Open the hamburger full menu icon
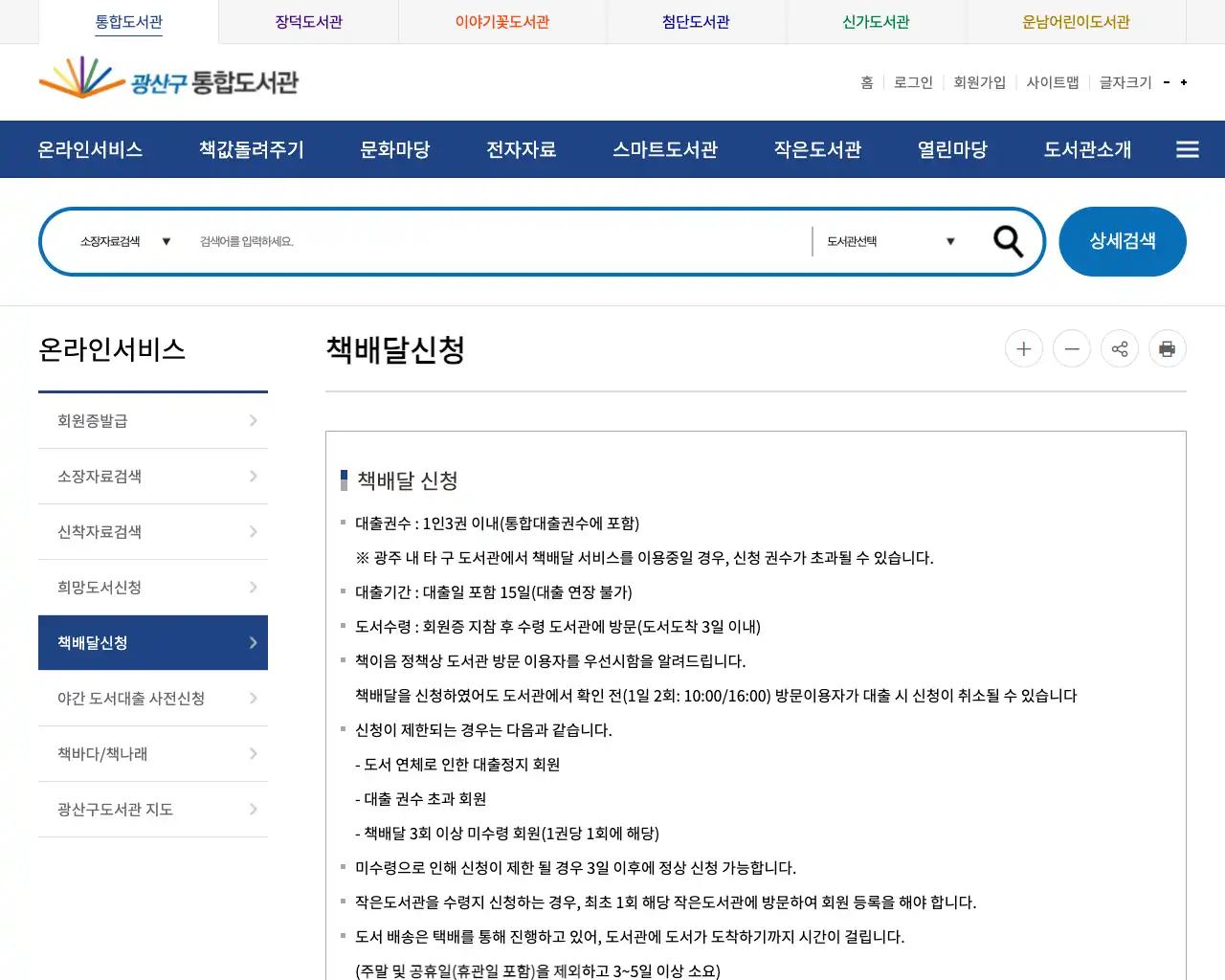 click(x=1188, y=149)
